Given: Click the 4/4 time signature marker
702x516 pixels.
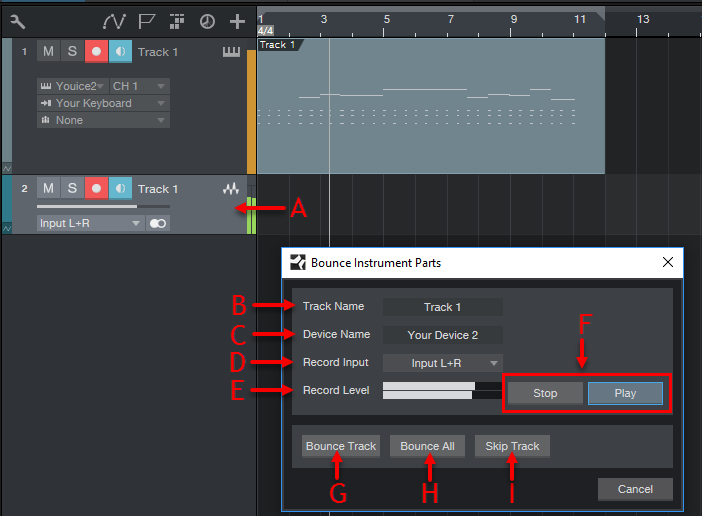Looking at the screenshot, I should tap(265, 31).
